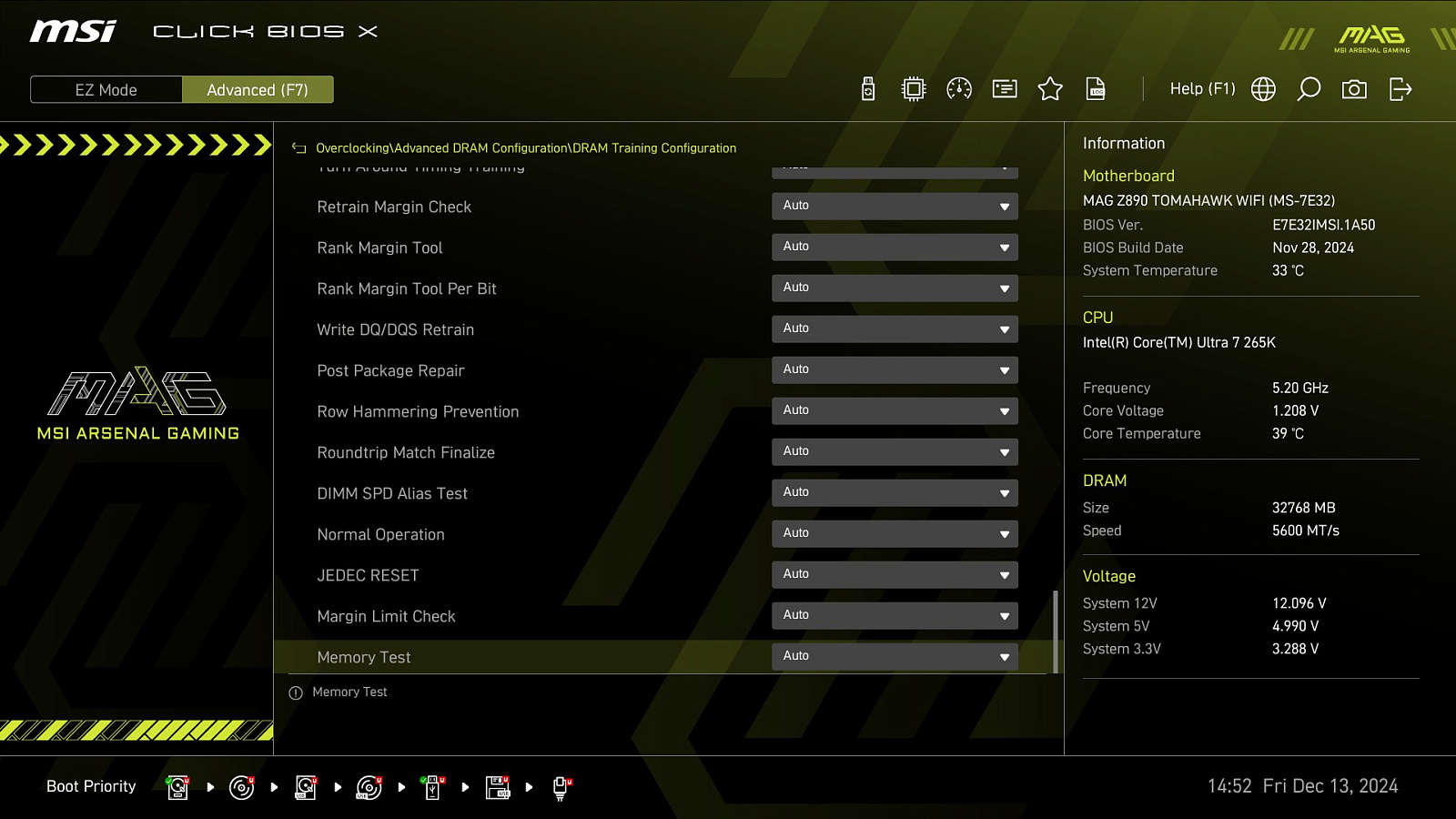Select the Write DQ/DQS Retrain label
The width and height of the screenshot is (1456, 819).
point(395,329)
